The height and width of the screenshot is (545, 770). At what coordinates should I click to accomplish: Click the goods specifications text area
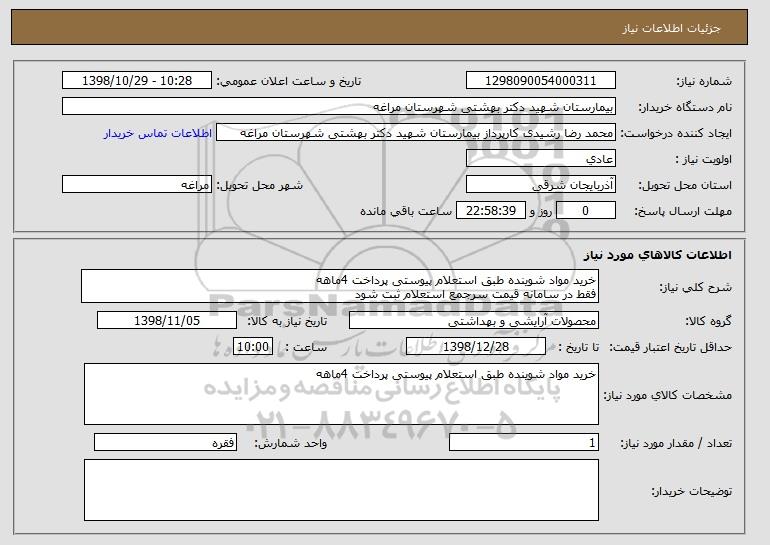click(341, 394)
